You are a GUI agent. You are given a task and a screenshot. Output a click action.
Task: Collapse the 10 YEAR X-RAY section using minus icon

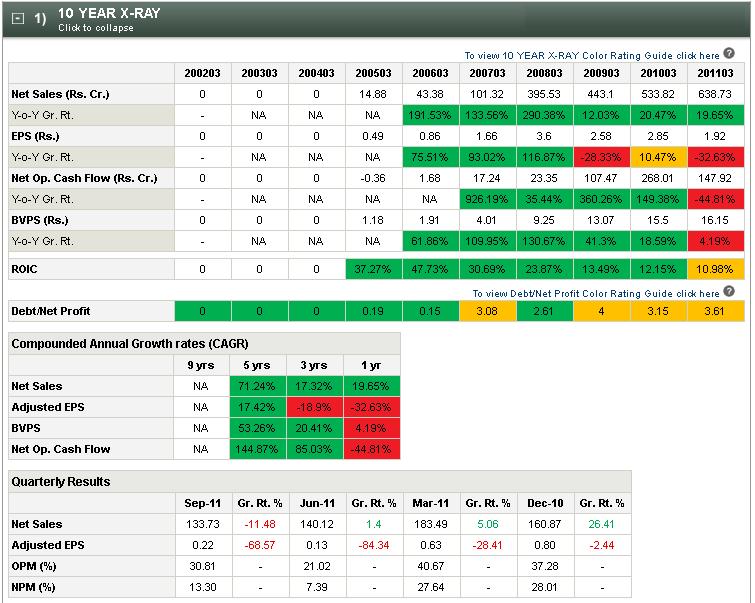[17, 19]
